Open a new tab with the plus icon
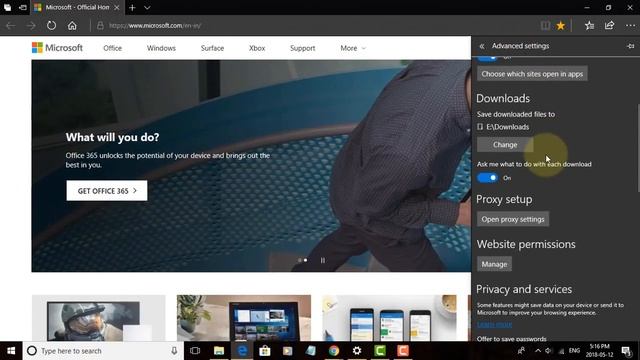The height and width of the screenshot is (360, 640). (132, 7)
